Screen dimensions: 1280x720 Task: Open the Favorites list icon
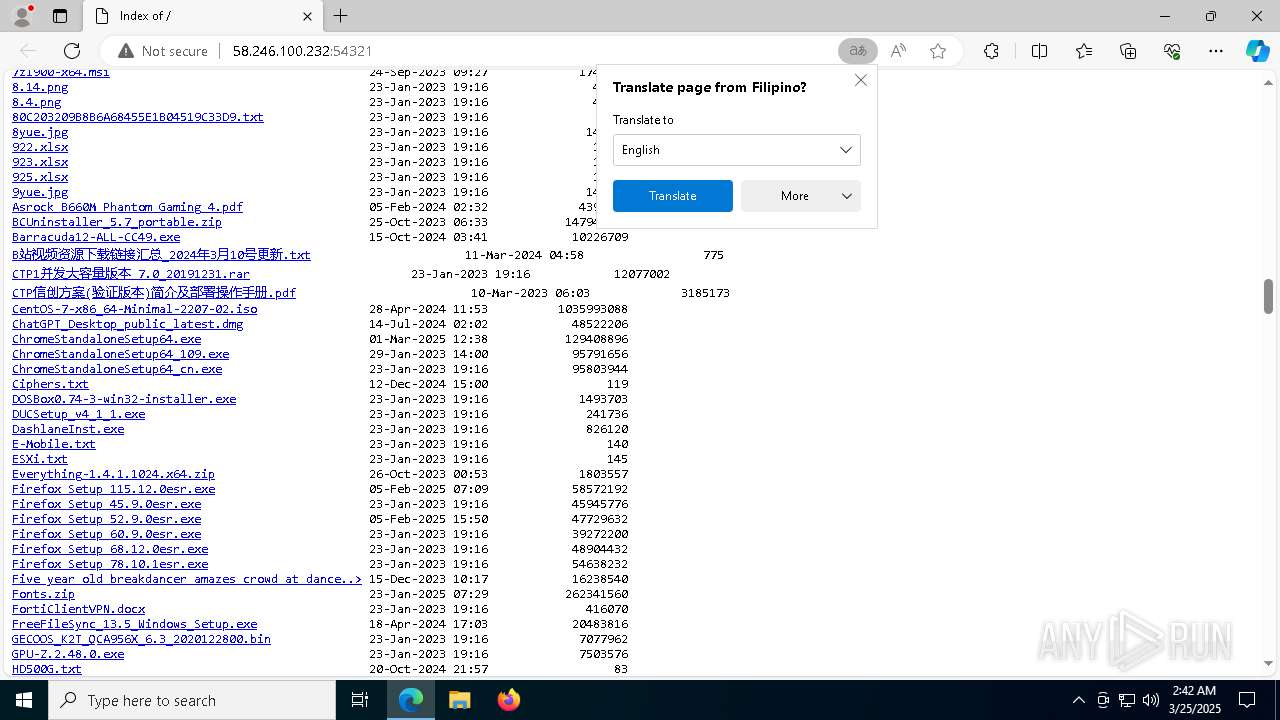[x=1084, y=51]
